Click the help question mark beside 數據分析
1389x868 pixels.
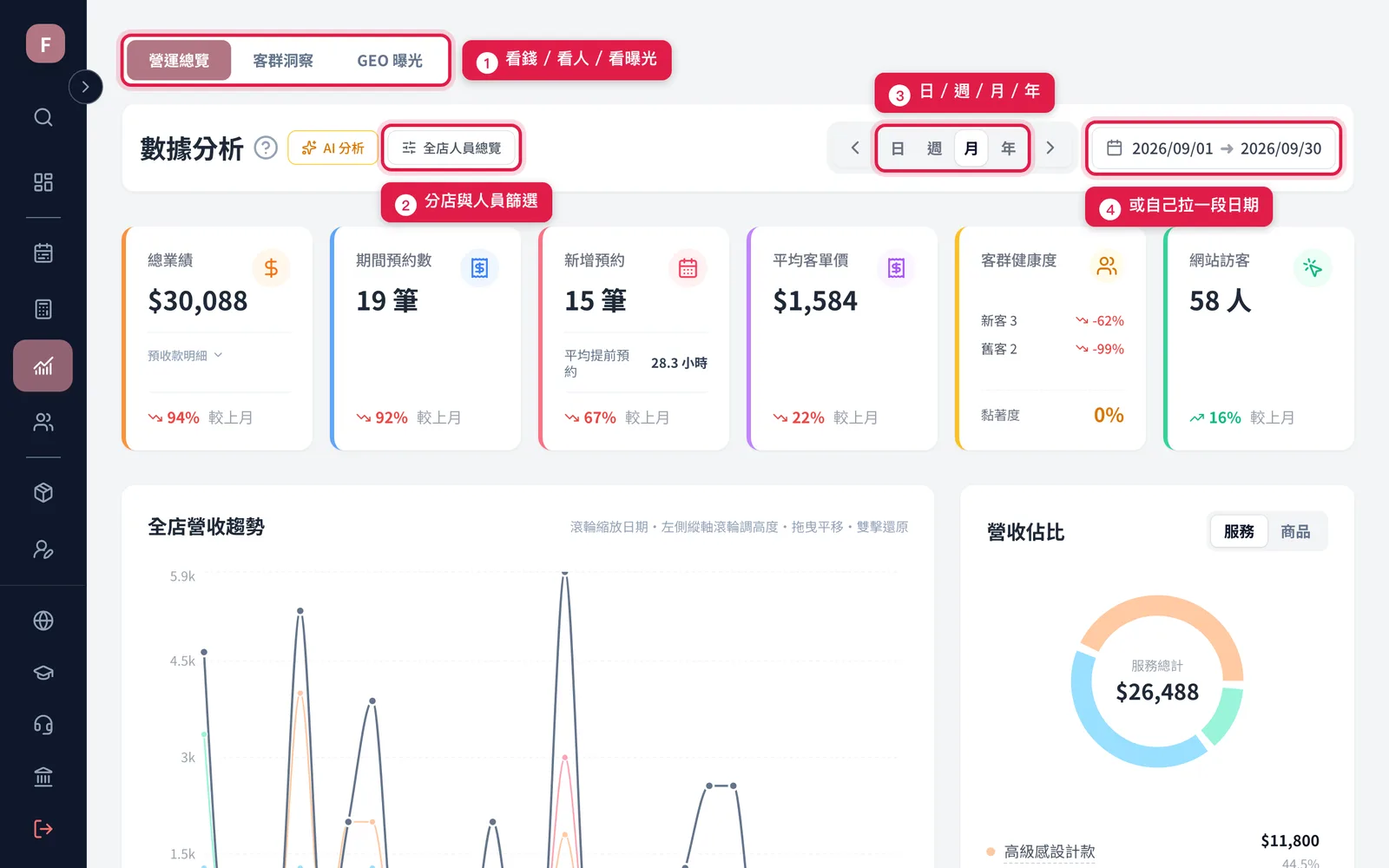click(266, 148)
